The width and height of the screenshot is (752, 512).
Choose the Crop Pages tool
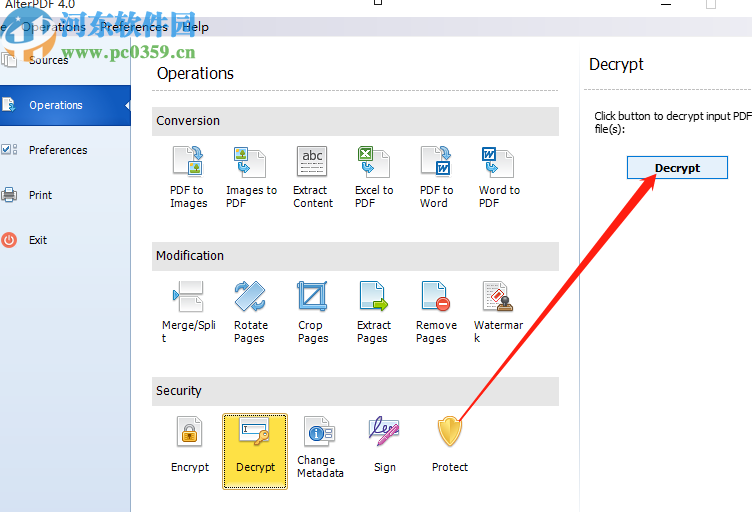313,312
